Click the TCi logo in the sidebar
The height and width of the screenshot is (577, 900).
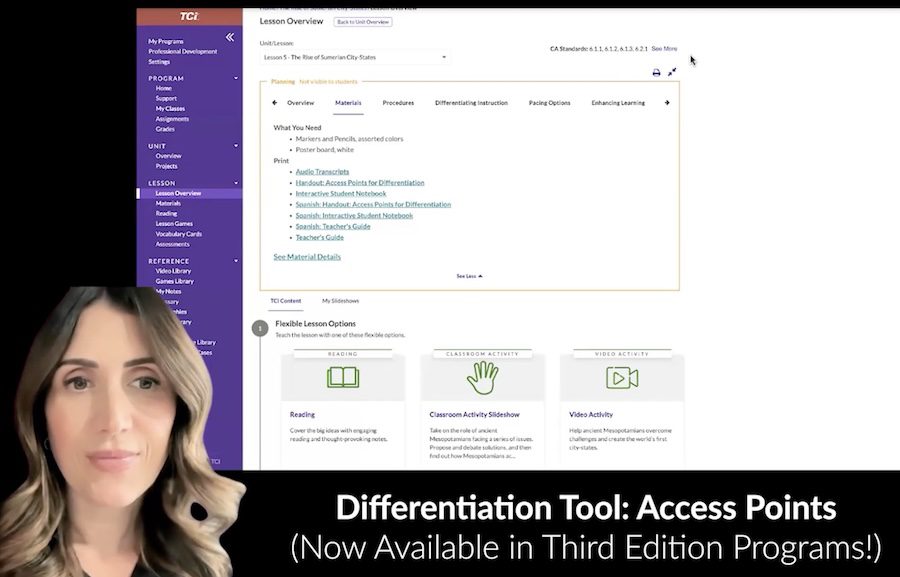coord(189,16)
